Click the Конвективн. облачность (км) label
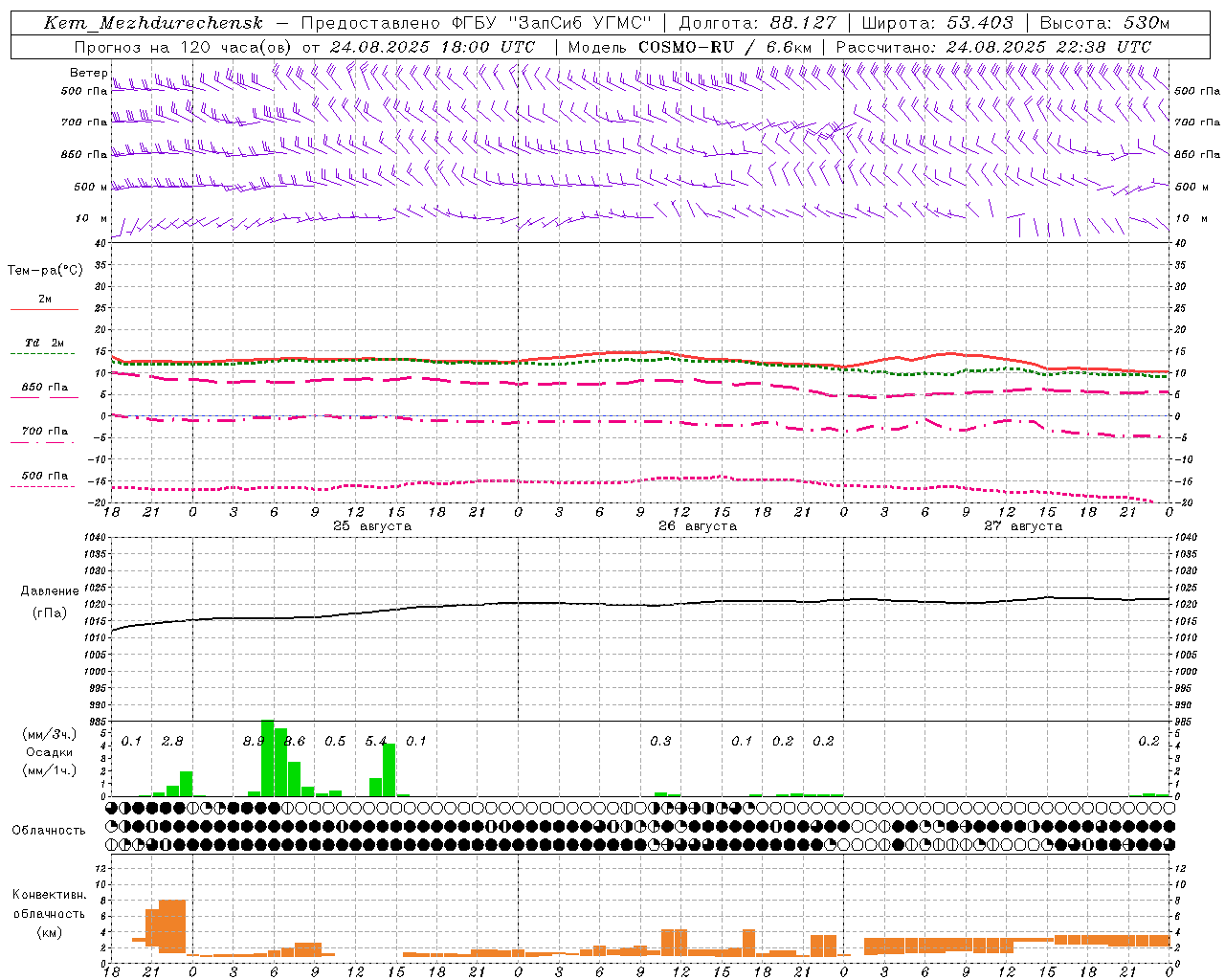Viewport: 1225px width, 980px height. pyautogui.click(x=49, y=913)
